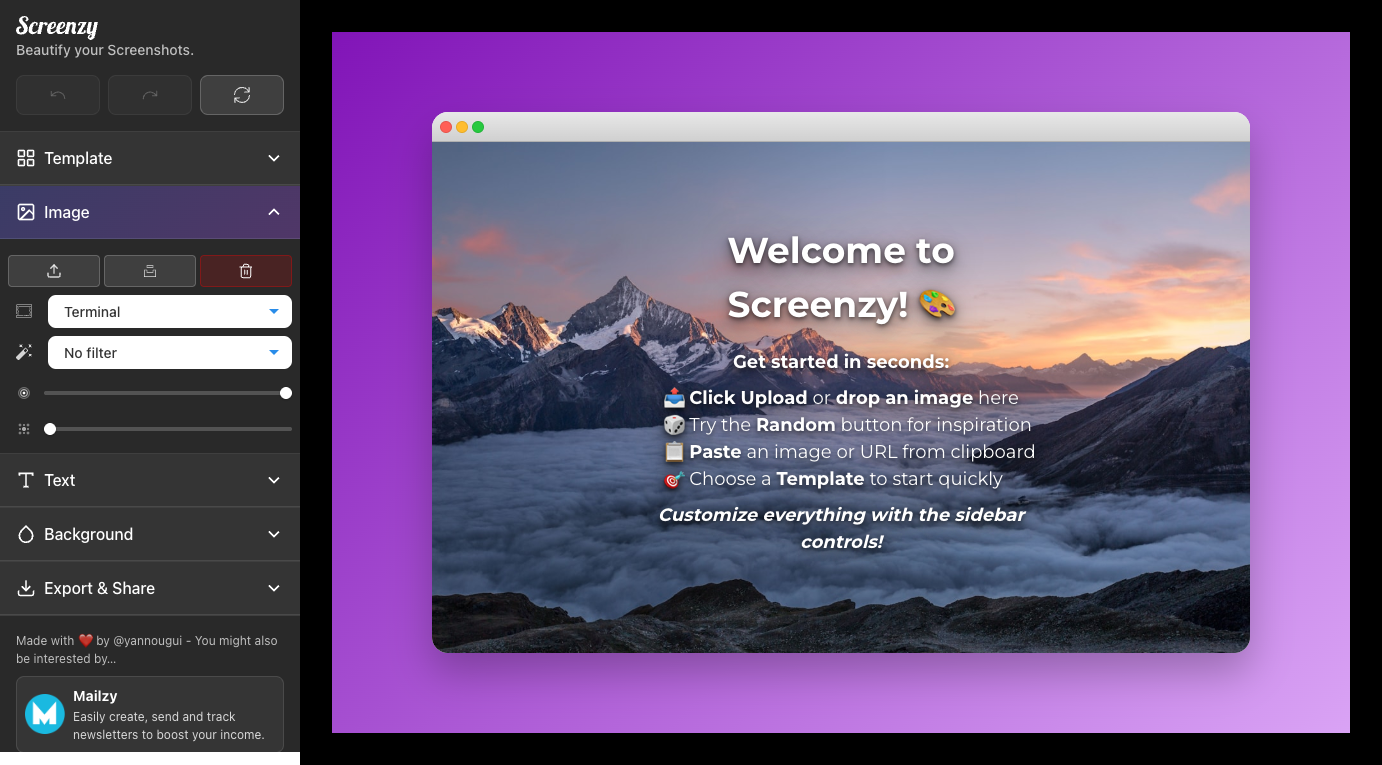This screenshot has width=1382, height=765.
Task: Click the paste-from-clipboard icon button
Action: [150, 271]
